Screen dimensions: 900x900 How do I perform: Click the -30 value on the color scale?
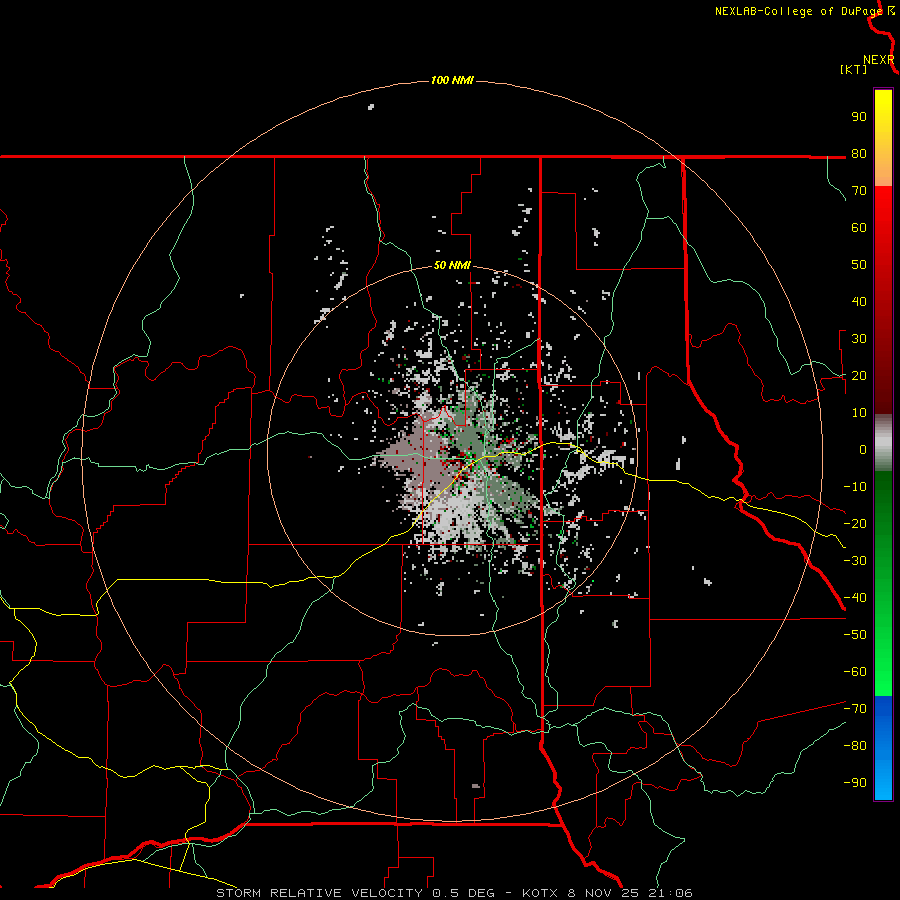[855, 561]
